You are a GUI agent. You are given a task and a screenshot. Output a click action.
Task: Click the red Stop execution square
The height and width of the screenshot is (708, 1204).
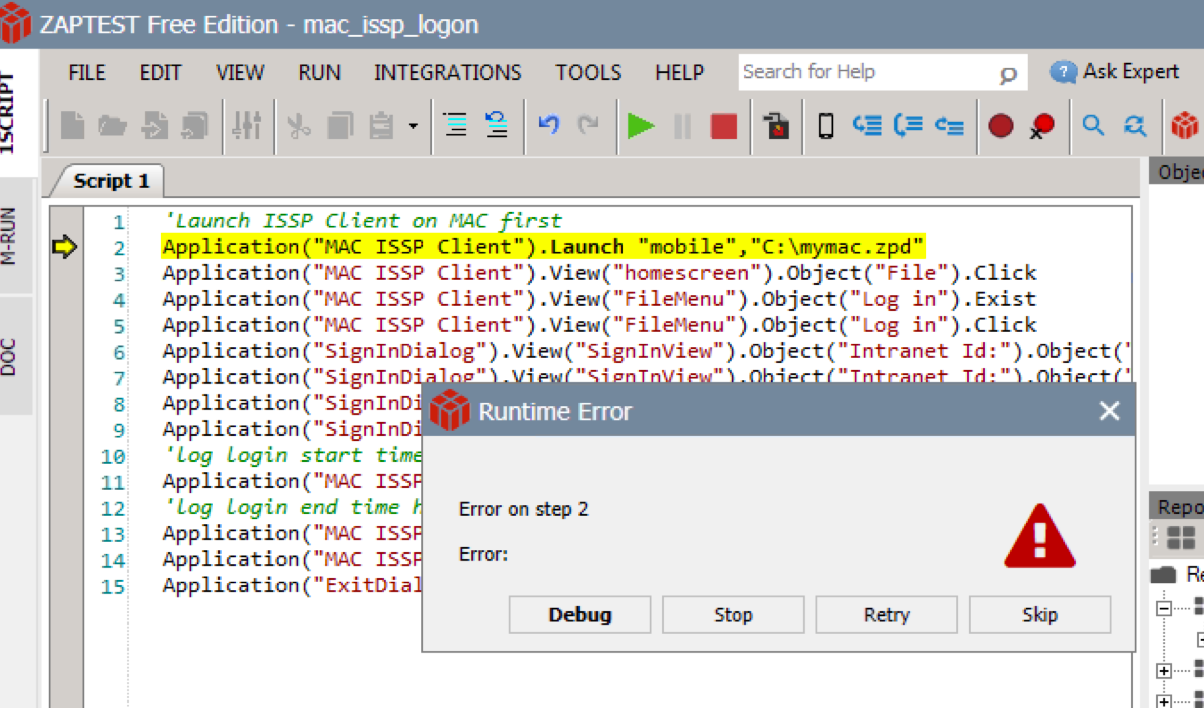[x=724, y=126]
